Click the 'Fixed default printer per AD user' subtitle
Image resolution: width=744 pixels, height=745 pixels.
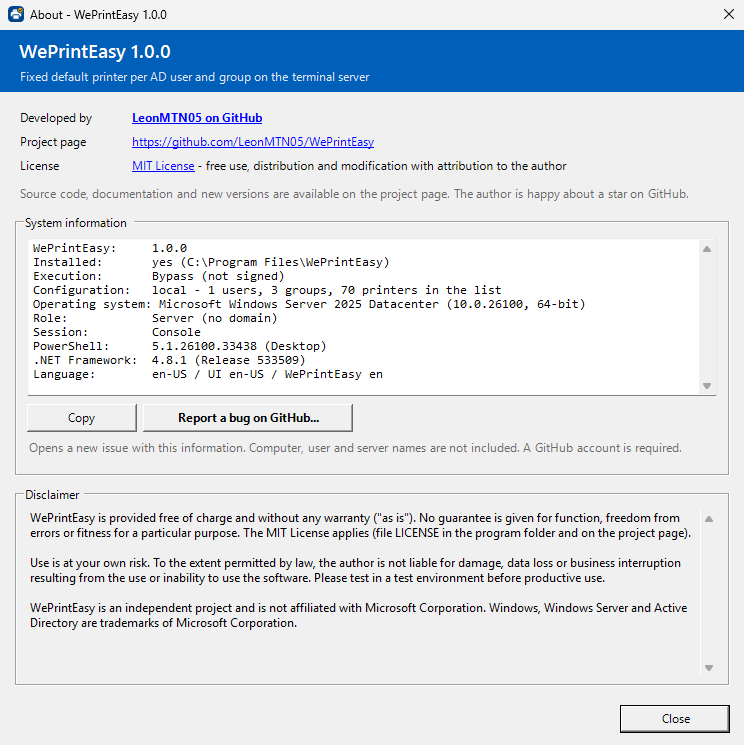194,77
